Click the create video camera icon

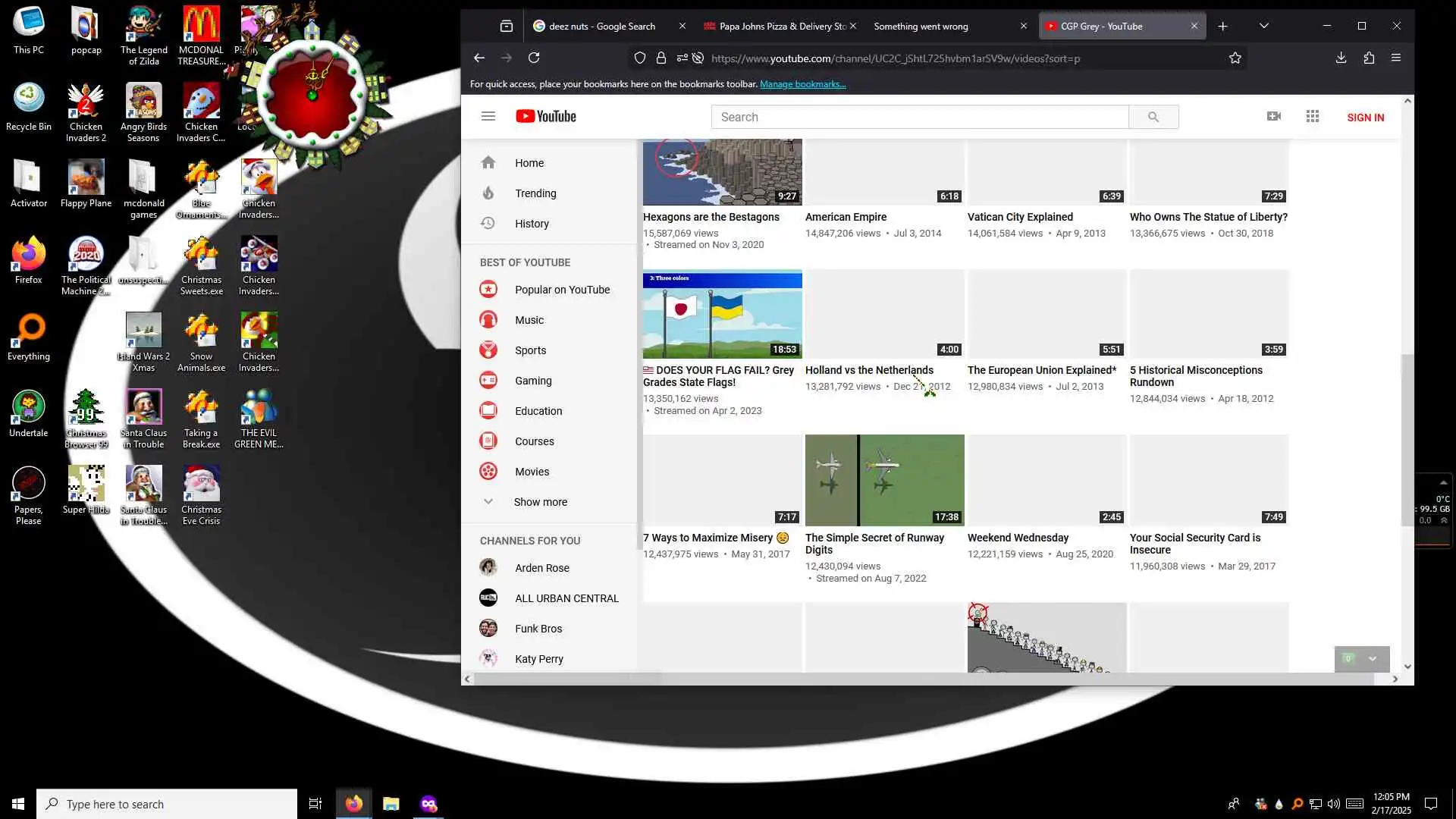click(1274, 116)
